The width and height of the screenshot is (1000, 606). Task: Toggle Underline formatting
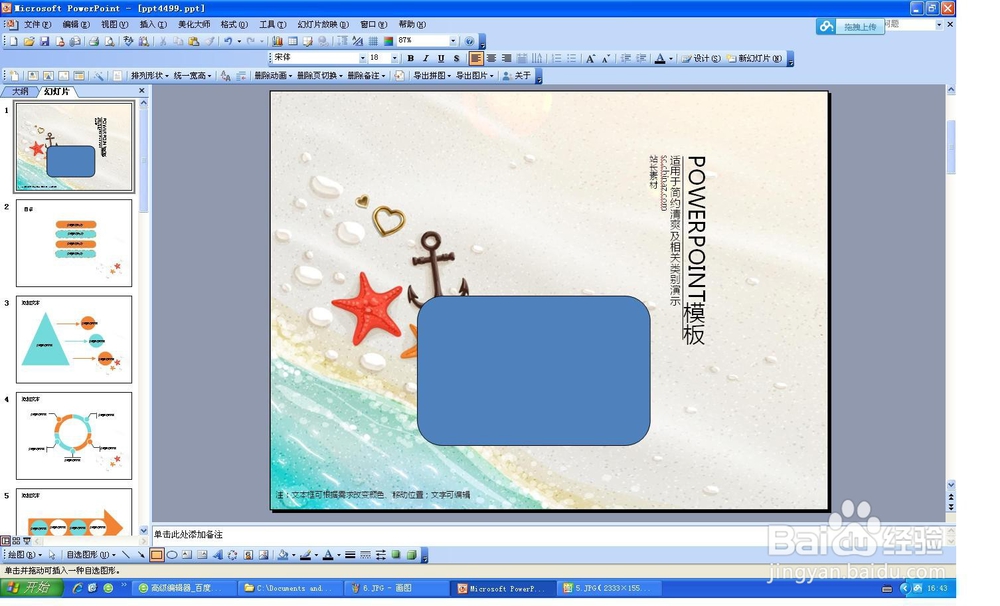click(x=441, y=58)
